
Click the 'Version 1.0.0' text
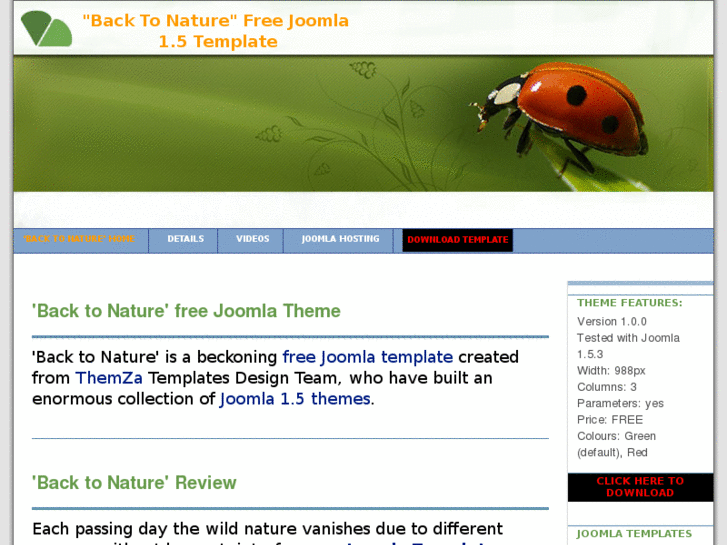612,321
